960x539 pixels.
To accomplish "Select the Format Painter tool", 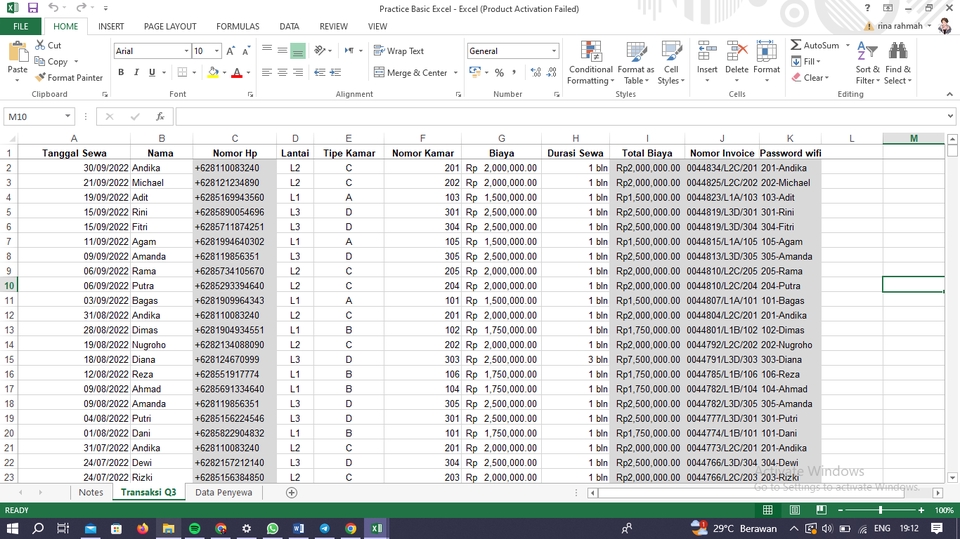I will point(69,78).
